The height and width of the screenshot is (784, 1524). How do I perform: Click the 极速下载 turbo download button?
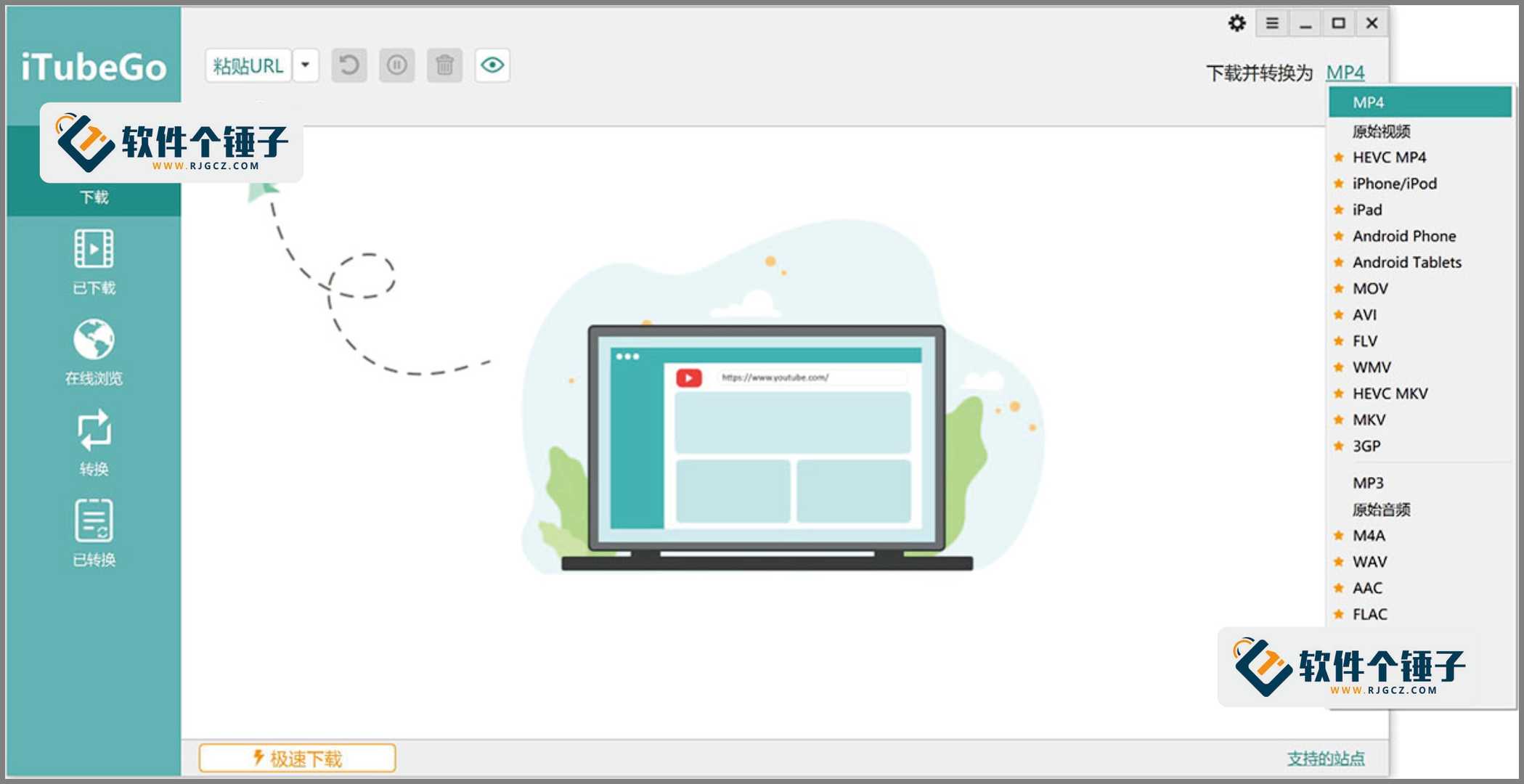coord(298,759)
